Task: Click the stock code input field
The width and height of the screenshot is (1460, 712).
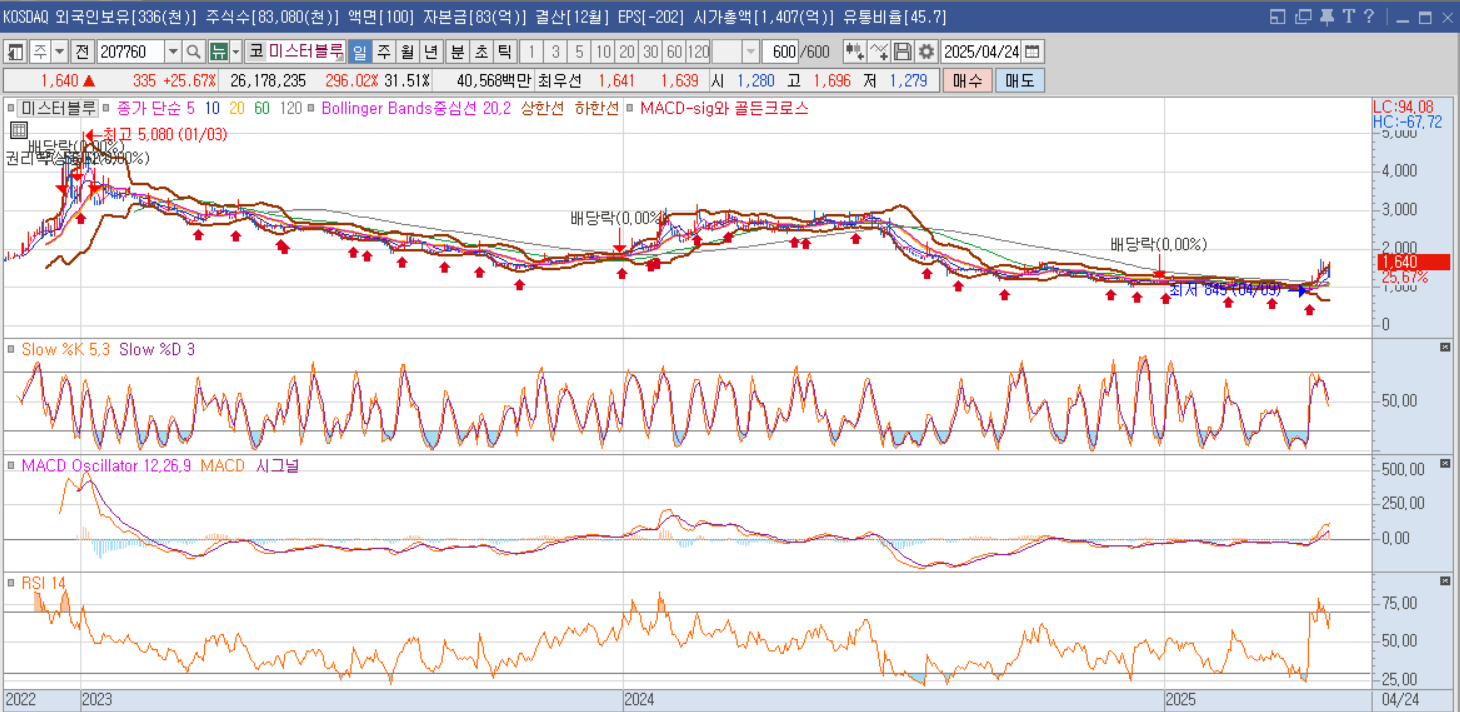Action: (x=130, y=52)
